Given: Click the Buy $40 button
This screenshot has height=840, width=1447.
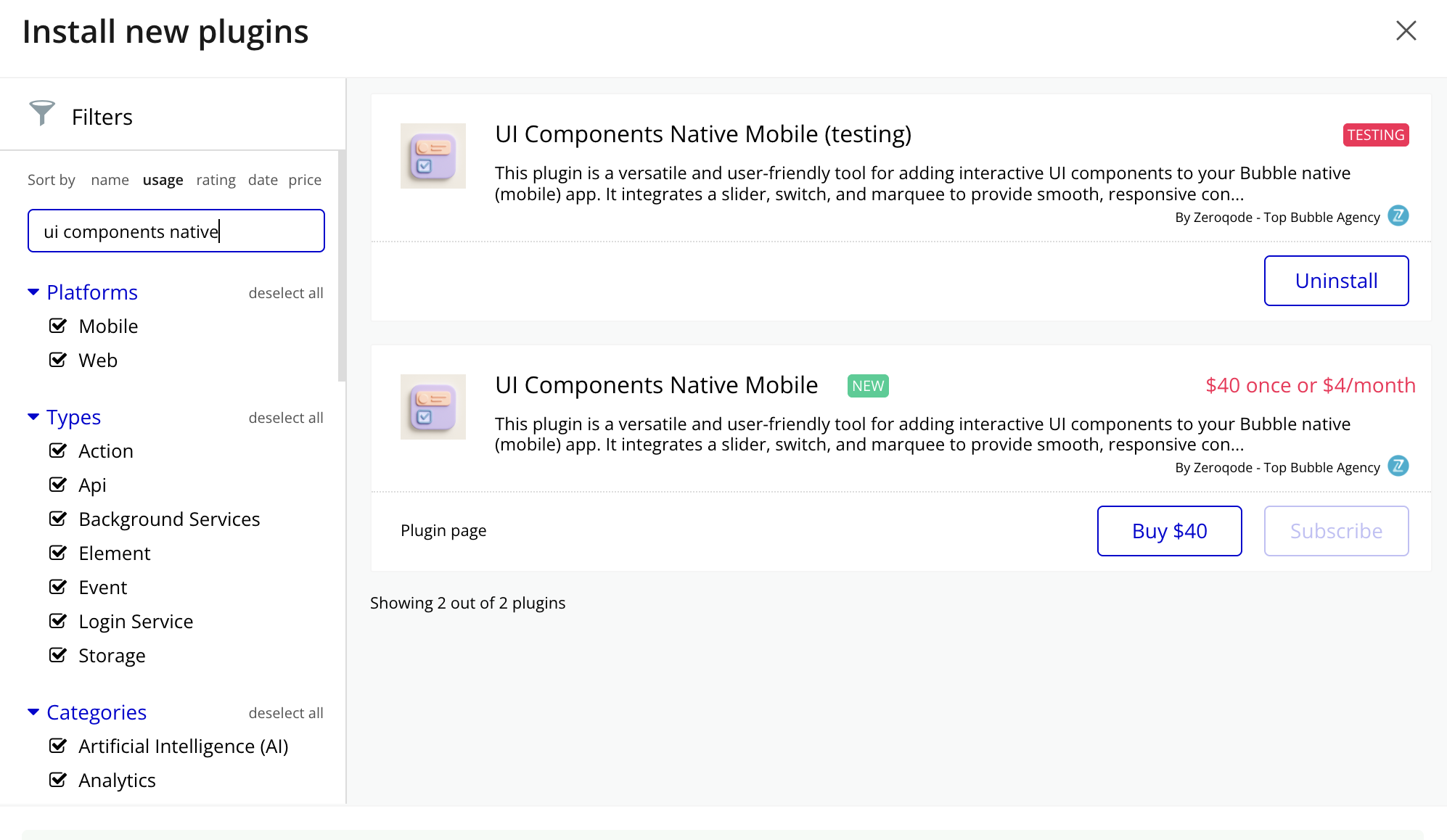Looking at the screenshot, I should pos(1169,531).
